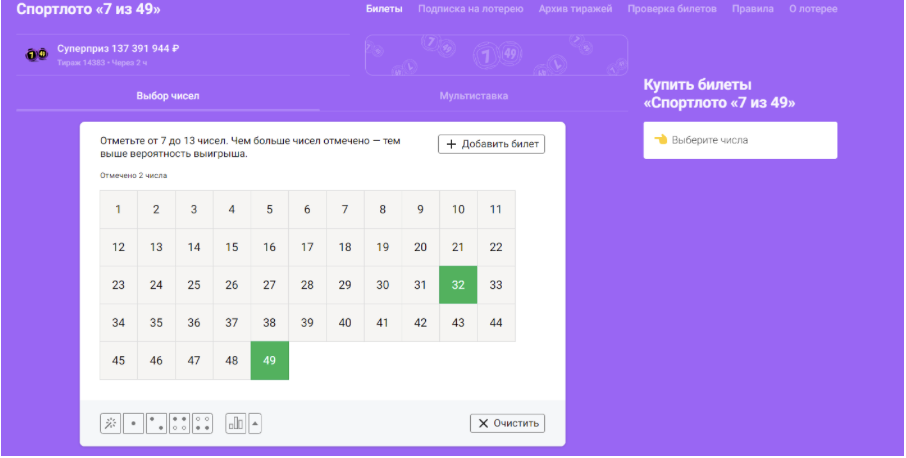Click the lottery balls banner image
The height and width of the screenshot is (458, 906).
click(x=496, y=56)
